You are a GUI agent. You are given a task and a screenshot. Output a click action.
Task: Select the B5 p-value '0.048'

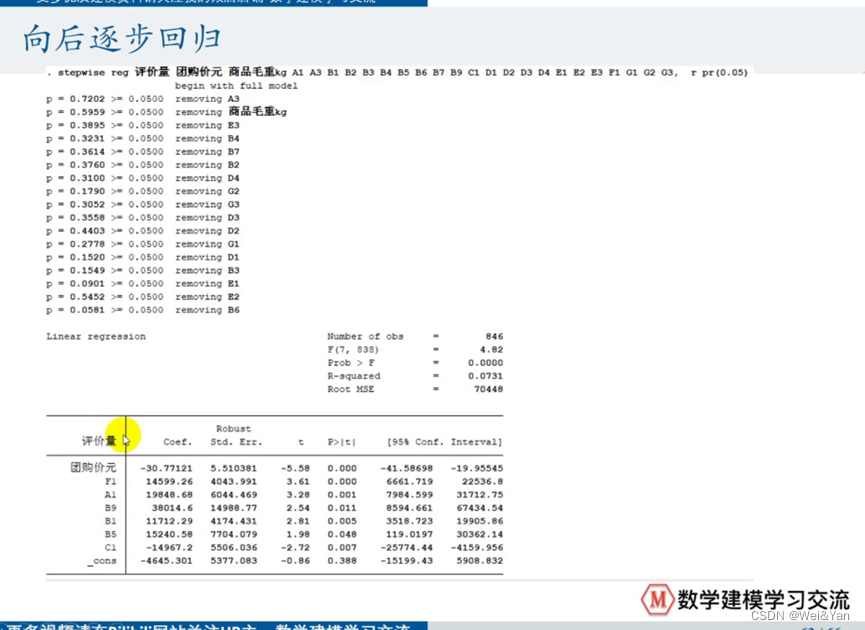click(342, 535)
